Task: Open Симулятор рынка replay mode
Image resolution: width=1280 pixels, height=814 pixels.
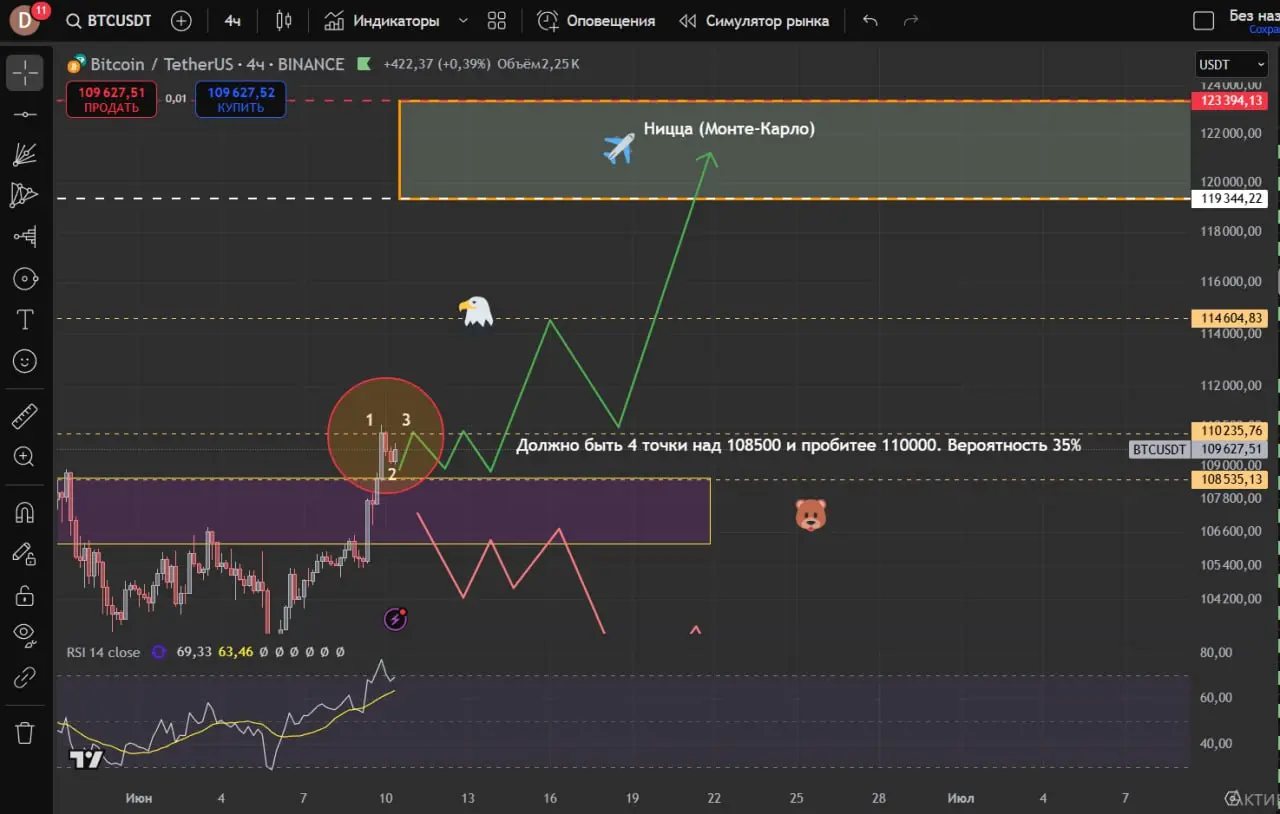Action: pos(754,21)
